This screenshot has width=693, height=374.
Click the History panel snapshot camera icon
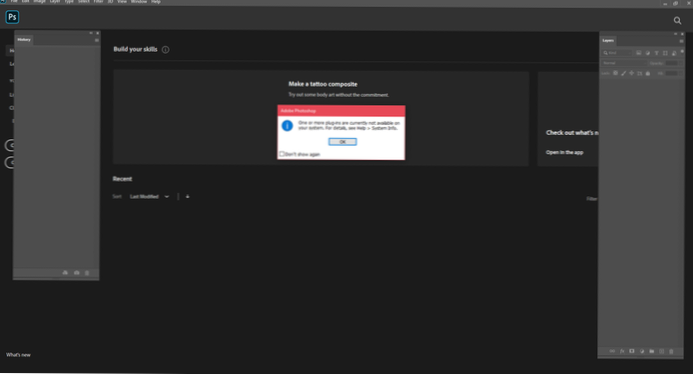pos(76,273)
